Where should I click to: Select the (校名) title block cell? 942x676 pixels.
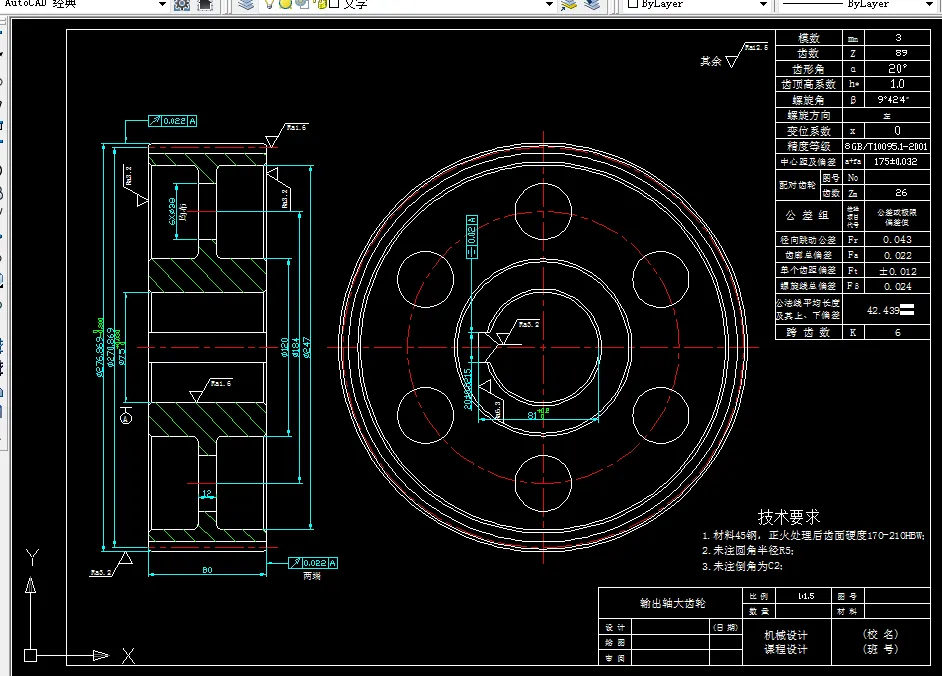880,635
